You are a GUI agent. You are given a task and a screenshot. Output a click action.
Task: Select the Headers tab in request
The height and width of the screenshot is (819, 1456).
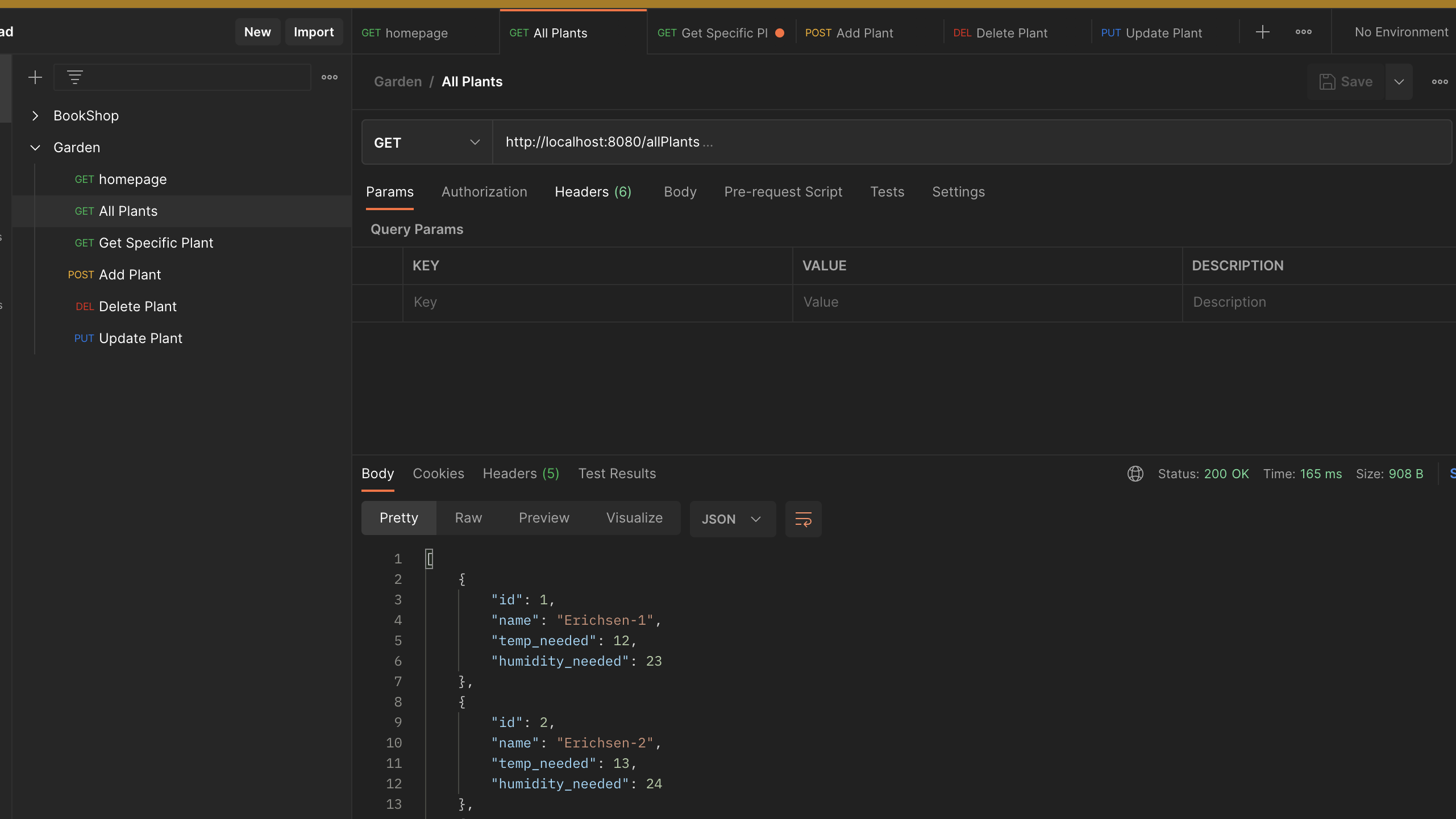(592, 191)
